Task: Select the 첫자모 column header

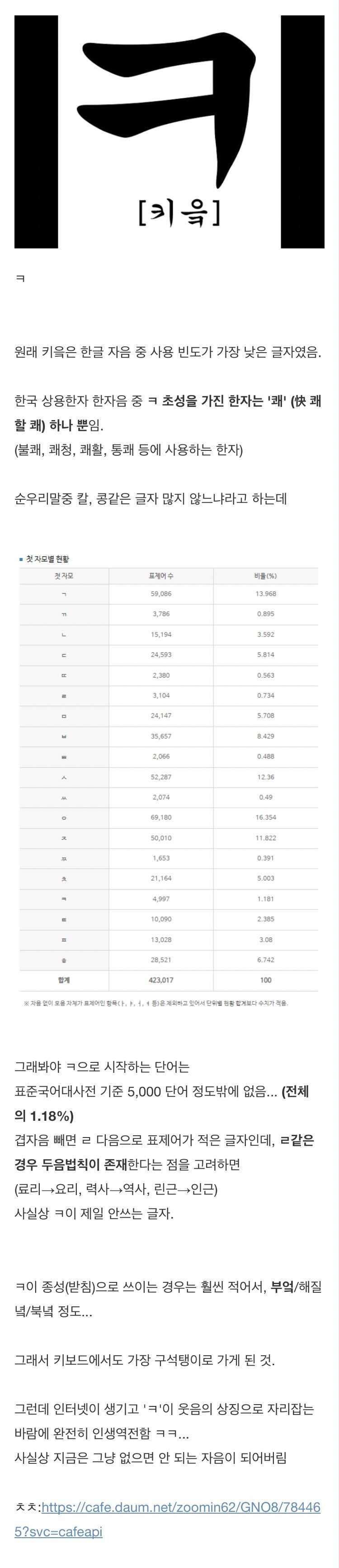Action: click(64, 576)
